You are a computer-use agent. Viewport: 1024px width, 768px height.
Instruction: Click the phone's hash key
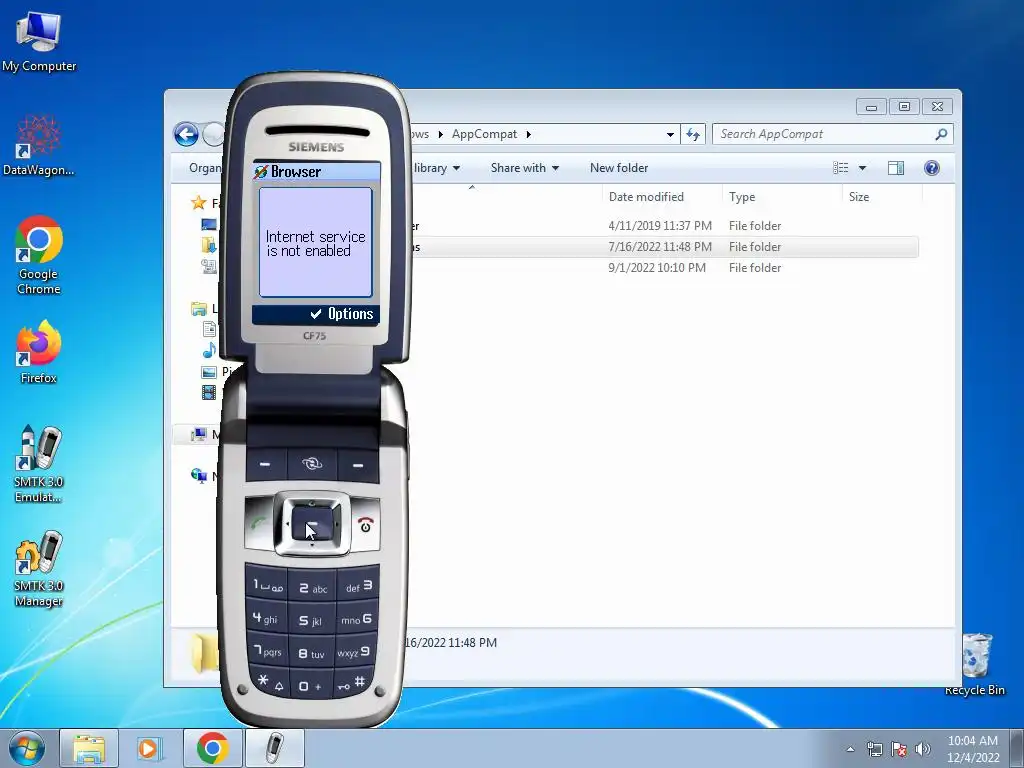pyautogui.click(x=353, y=683)
